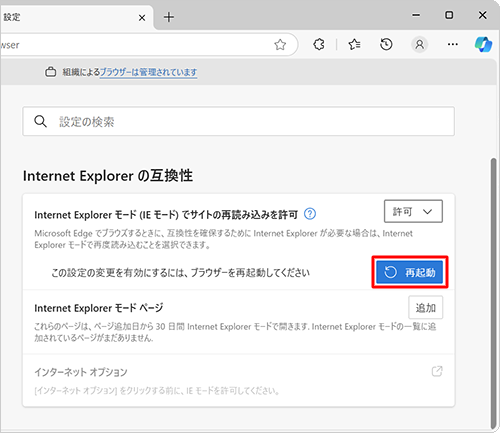Screen dimensions: 500x433
Task: Open browsing History icon
Action: tap(386, 44)
